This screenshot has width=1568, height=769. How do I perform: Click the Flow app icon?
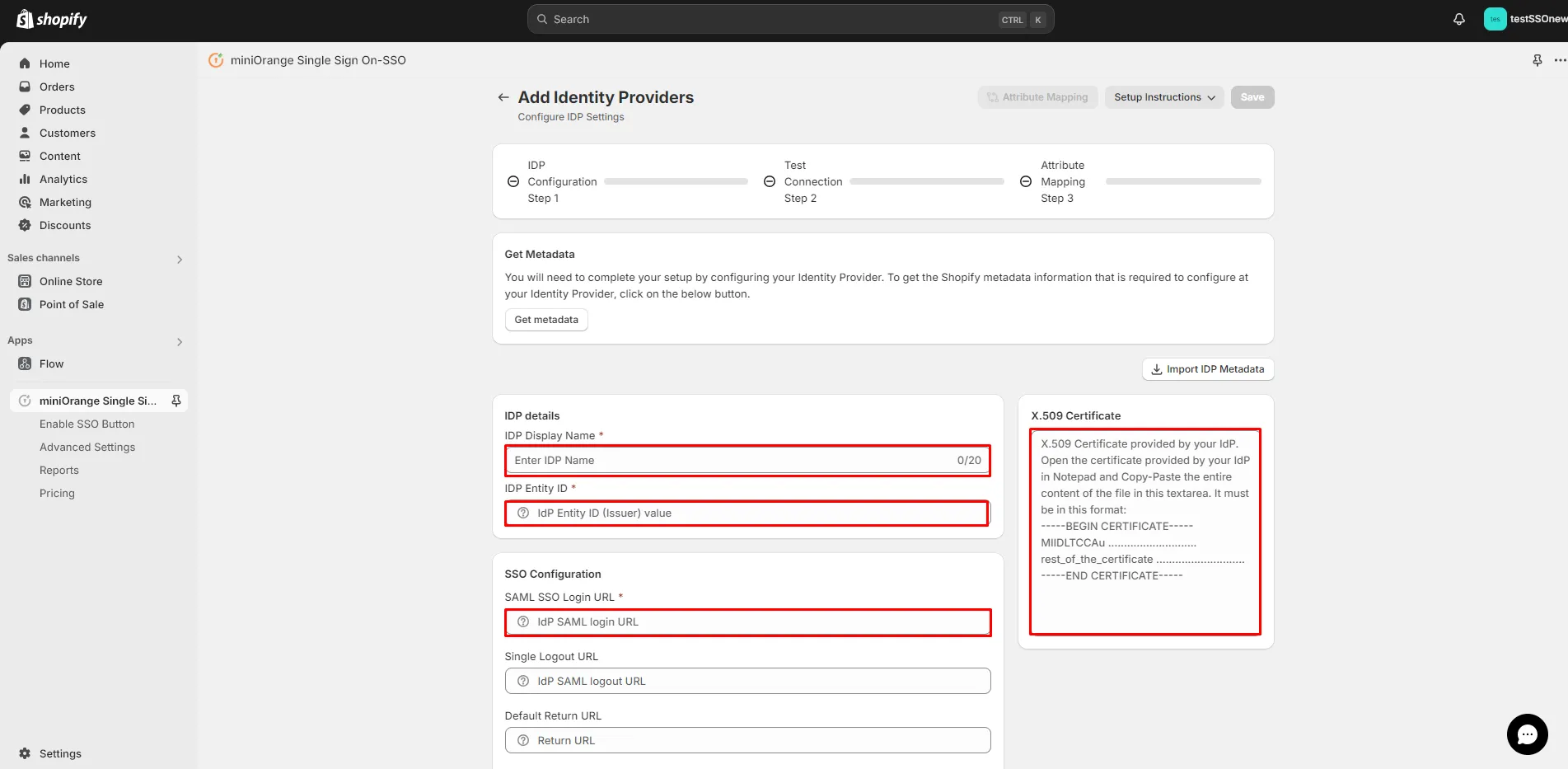[25, 363]
